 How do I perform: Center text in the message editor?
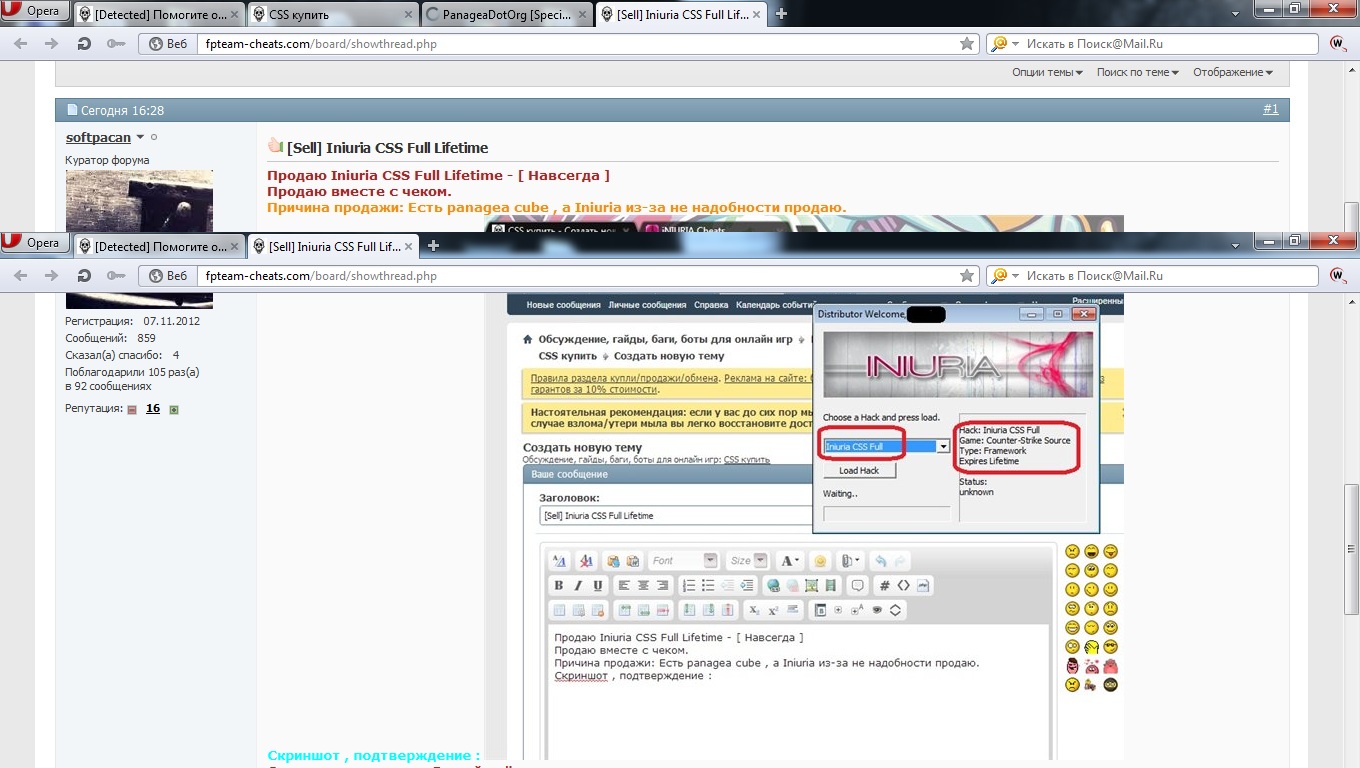click(x=643, y=585)
